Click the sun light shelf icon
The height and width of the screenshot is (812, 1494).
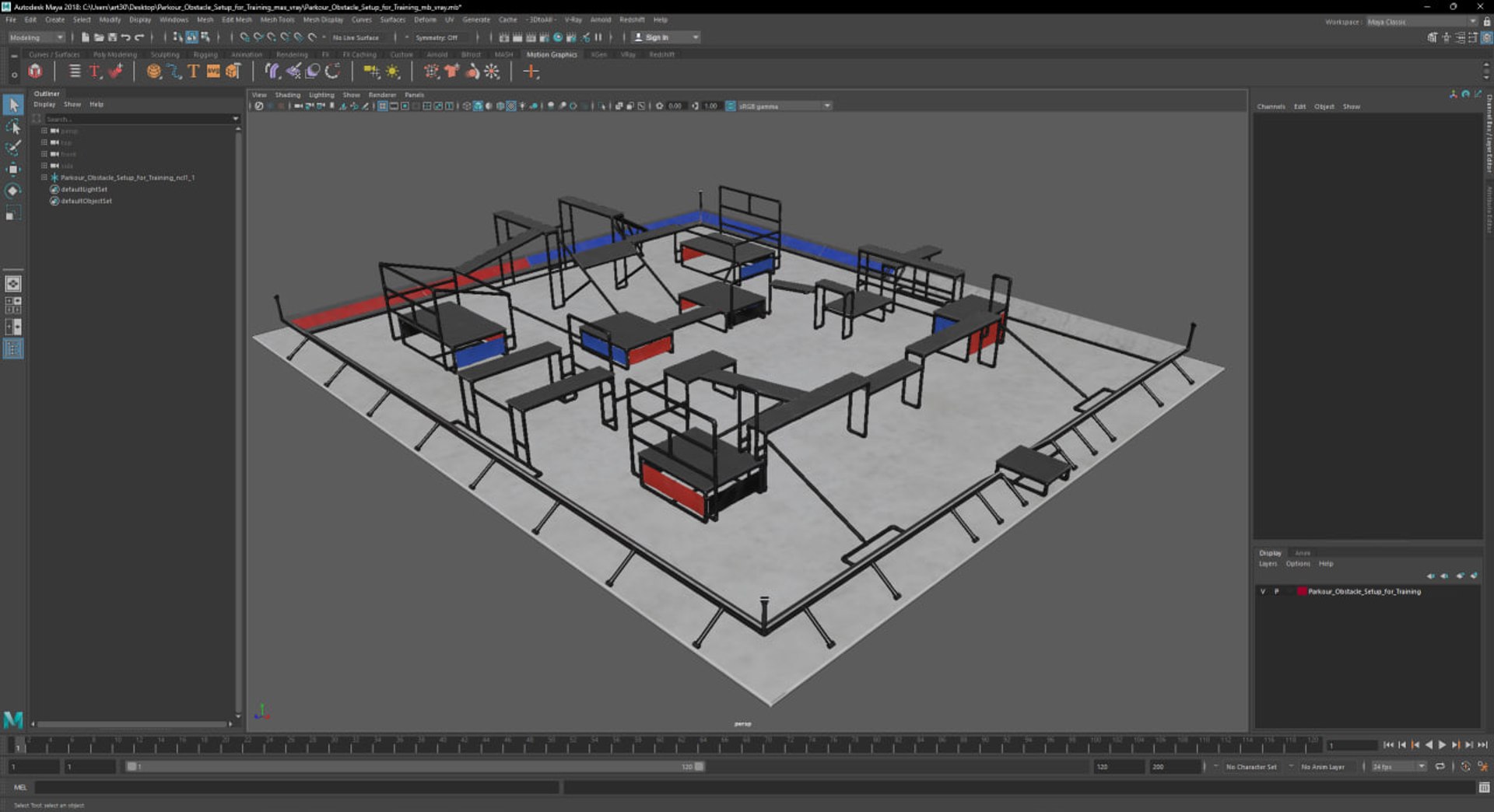(x=393, y=72)
